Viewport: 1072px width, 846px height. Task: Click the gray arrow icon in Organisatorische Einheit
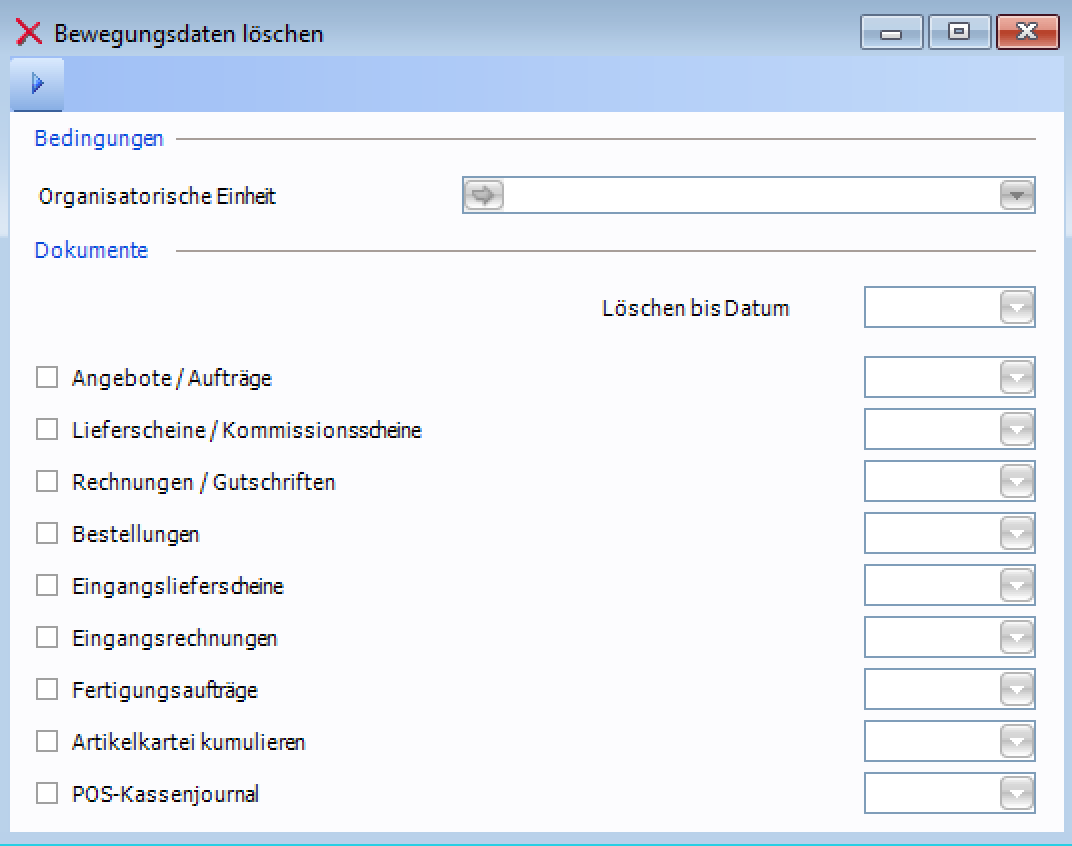(484, 196)
